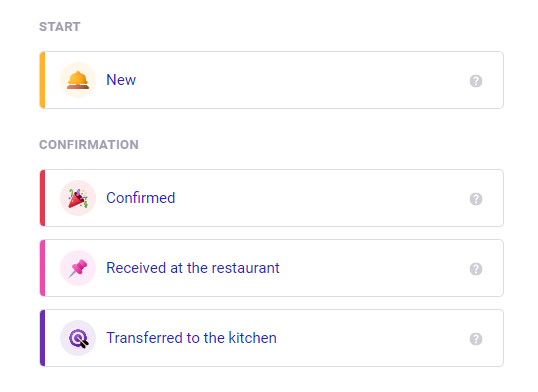Select the Confirmed status label

141,198
